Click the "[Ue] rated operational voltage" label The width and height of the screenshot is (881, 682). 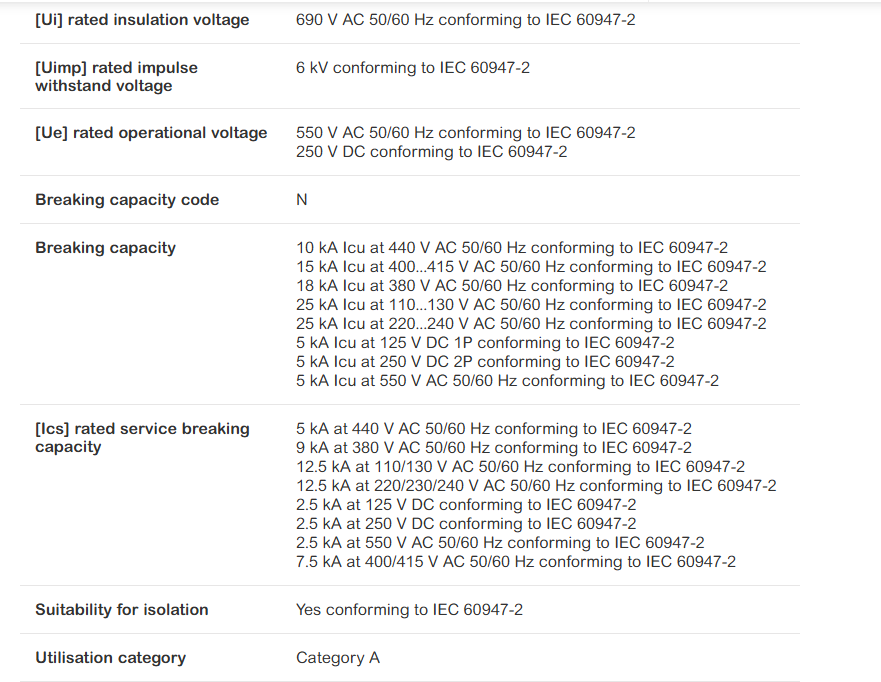pos(151,133)
